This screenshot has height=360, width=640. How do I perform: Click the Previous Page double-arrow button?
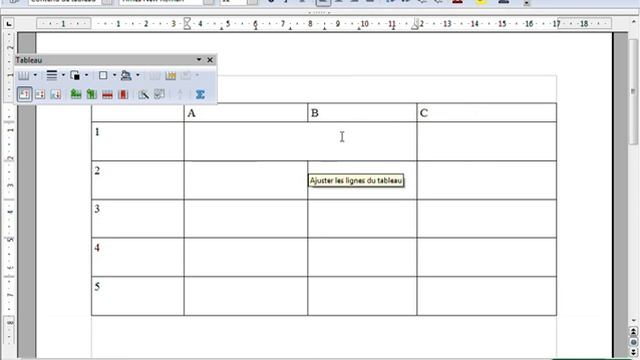[633, 331]
